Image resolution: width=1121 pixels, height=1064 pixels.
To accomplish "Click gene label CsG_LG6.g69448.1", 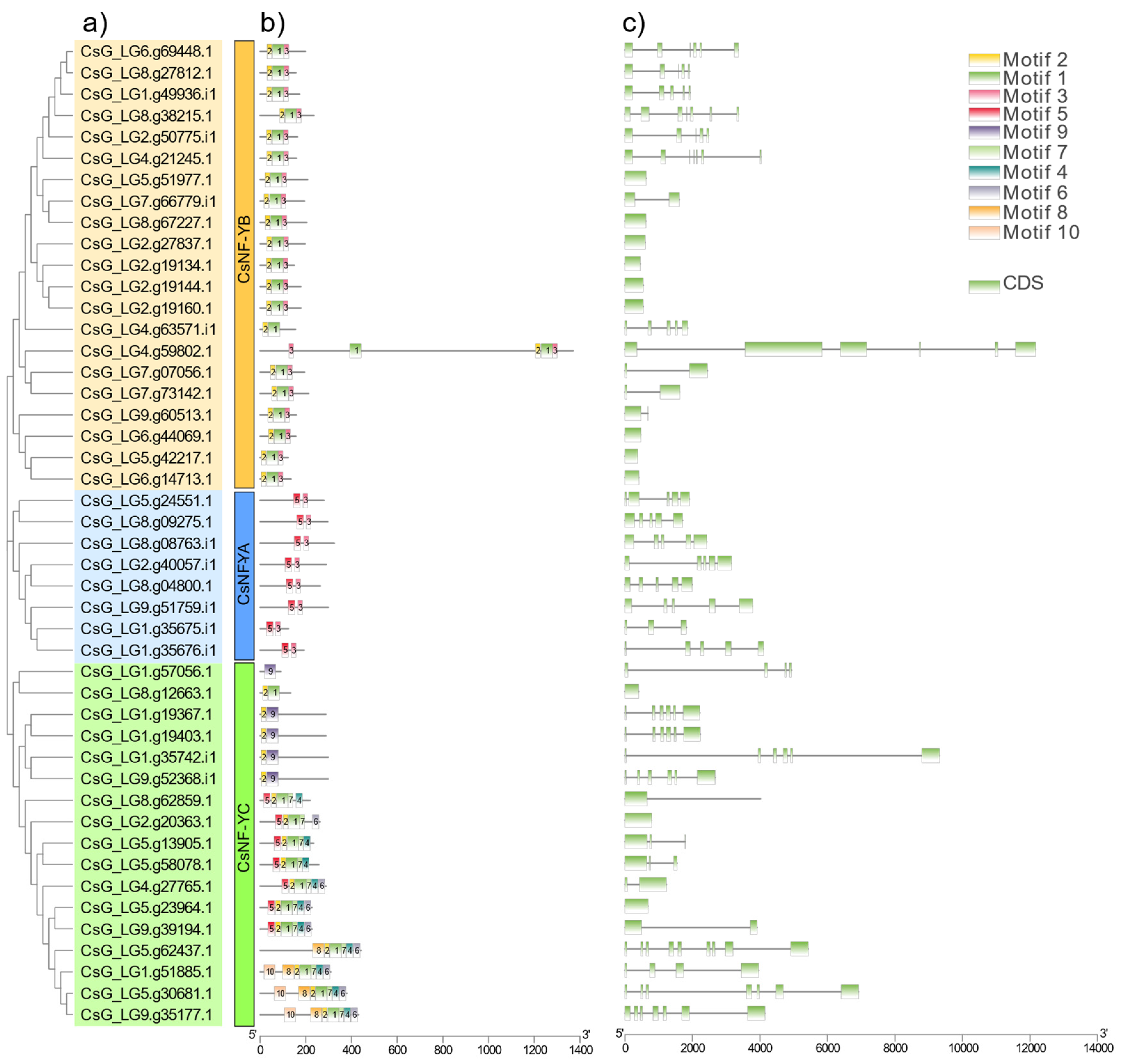I will click(x=146, y=52).
